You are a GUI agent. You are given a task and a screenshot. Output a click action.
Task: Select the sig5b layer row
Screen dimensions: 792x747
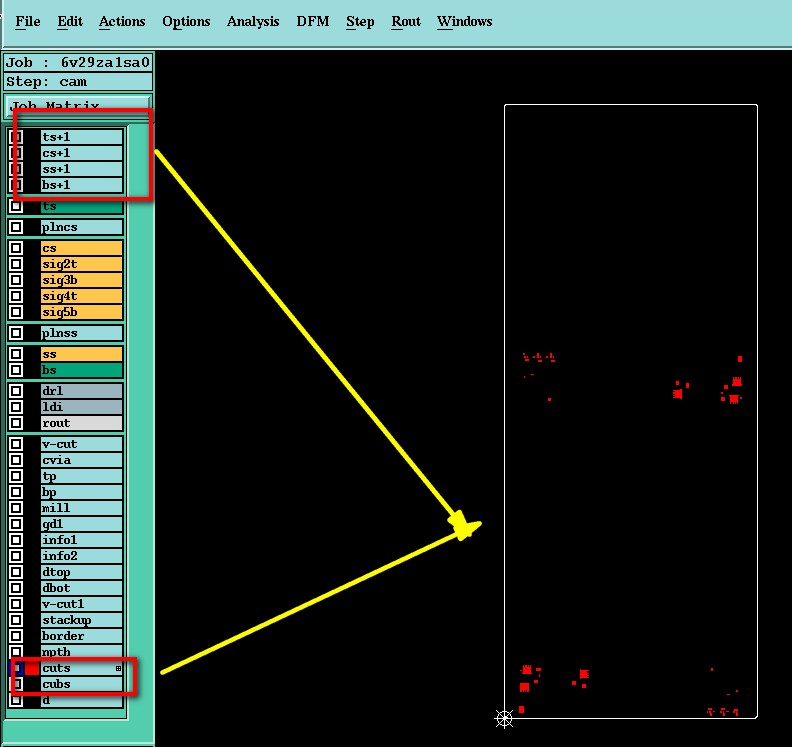tap(82, 312)
